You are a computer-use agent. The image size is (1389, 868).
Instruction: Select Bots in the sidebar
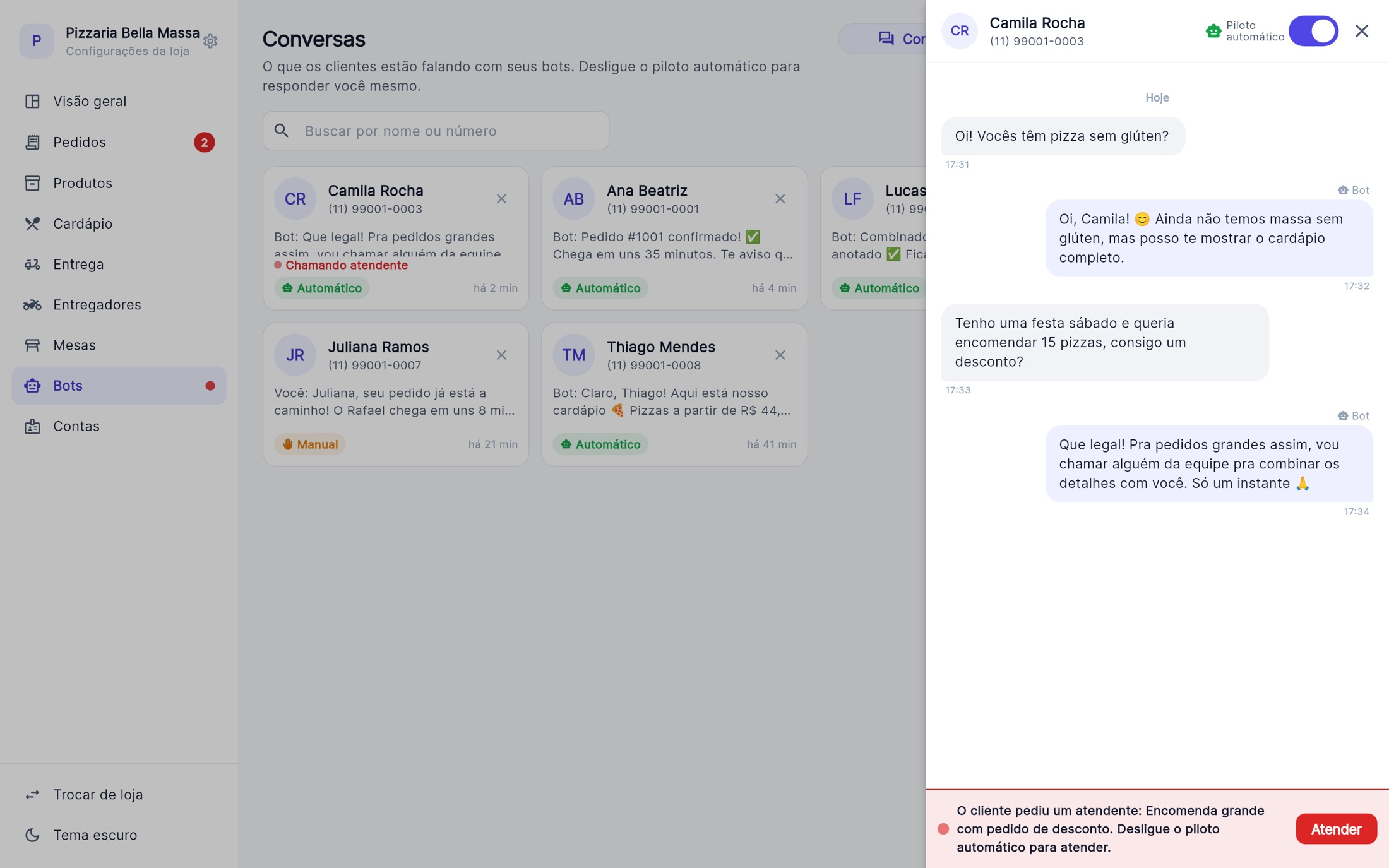pos(119,386)
